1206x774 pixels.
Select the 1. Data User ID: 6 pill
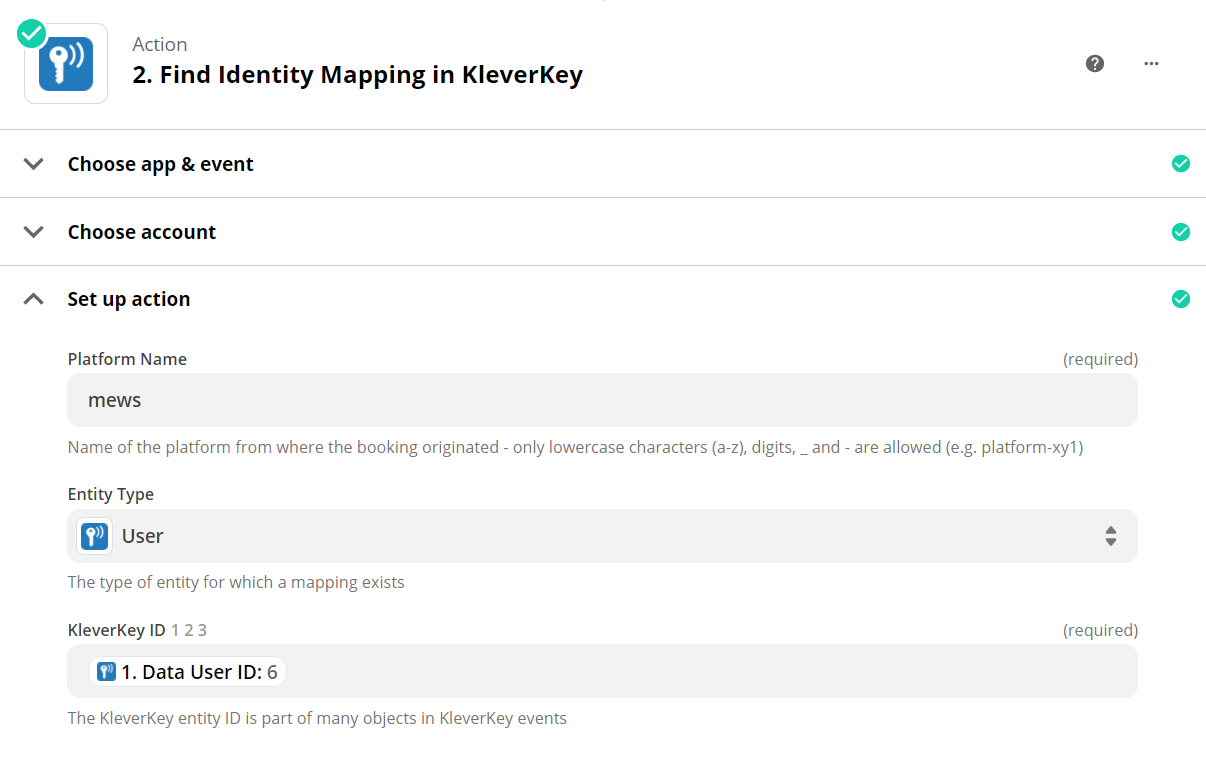pos(188,672)
